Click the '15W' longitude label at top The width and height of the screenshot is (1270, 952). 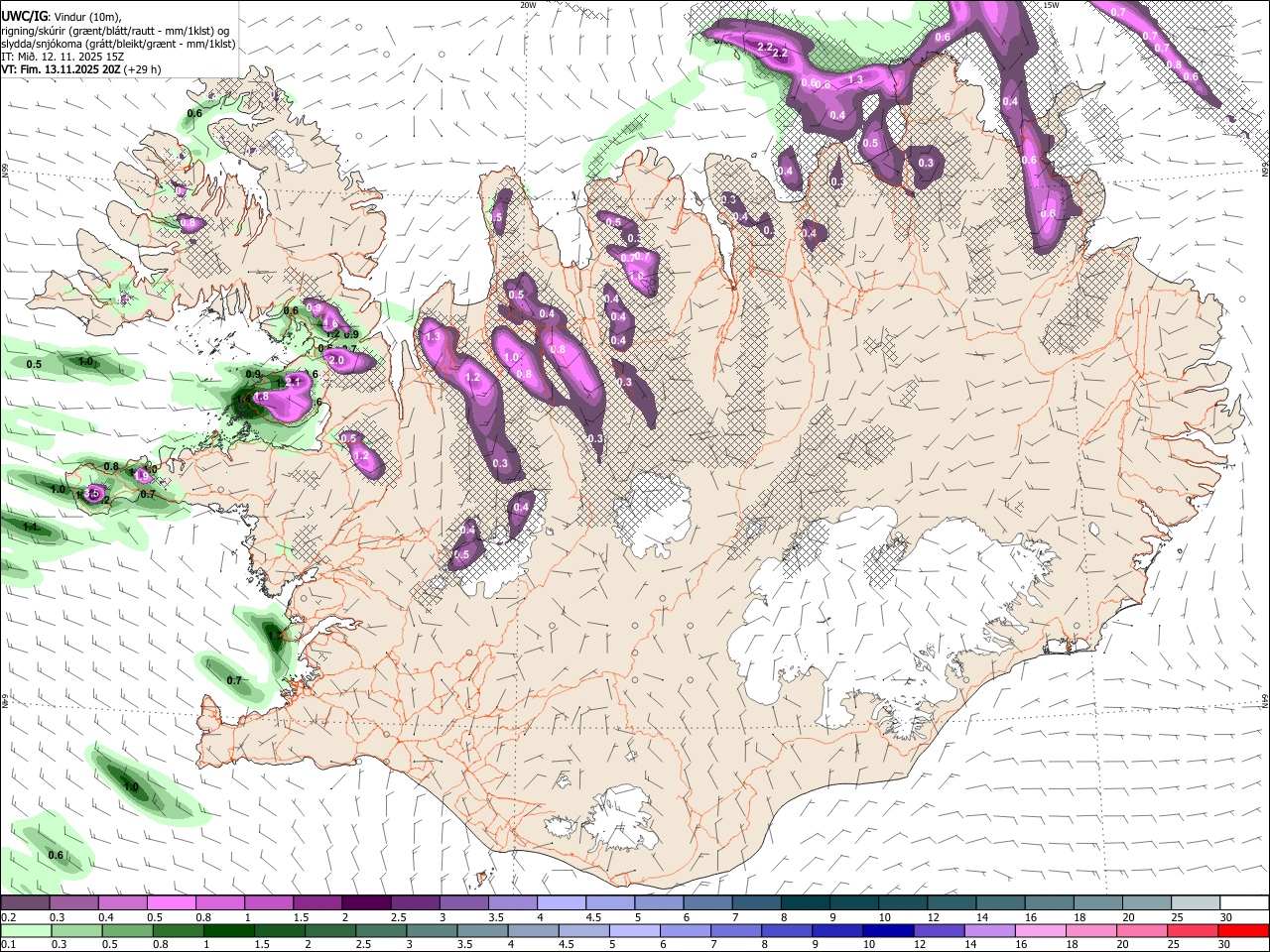pos(1050,5)
